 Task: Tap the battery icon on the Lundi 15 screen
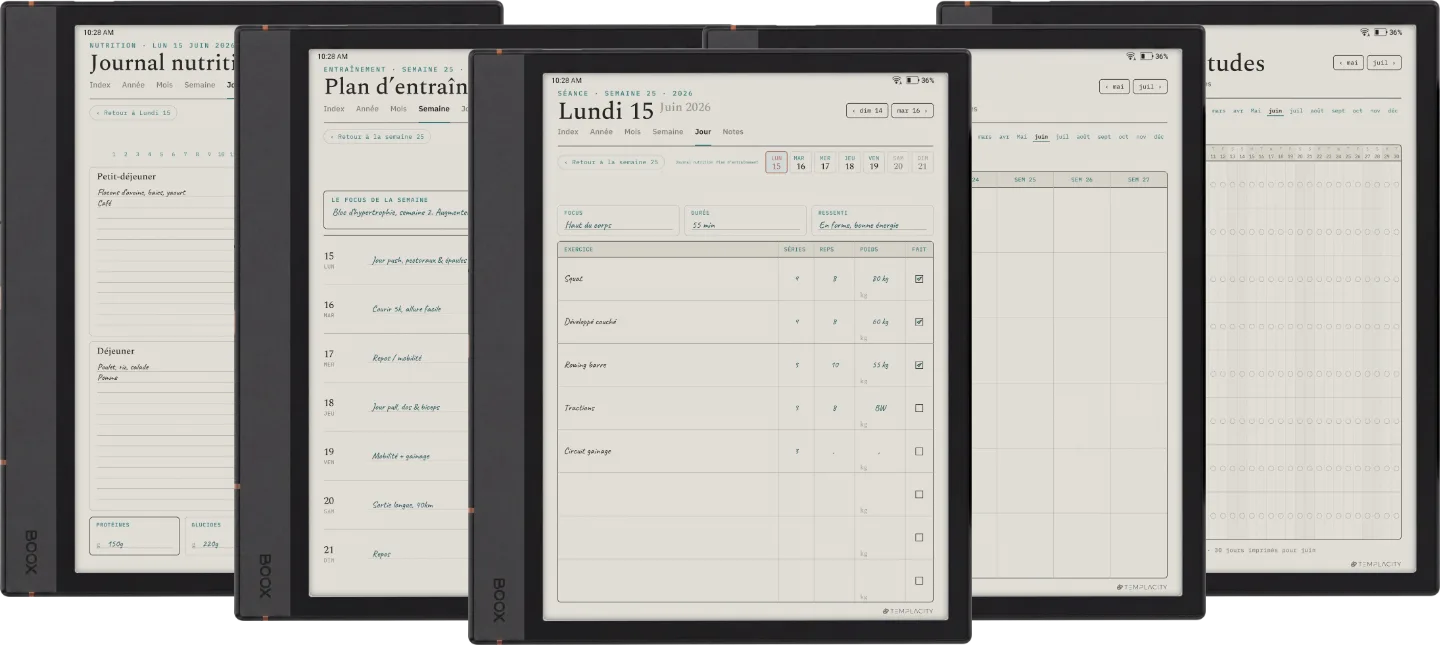[912, 80]
